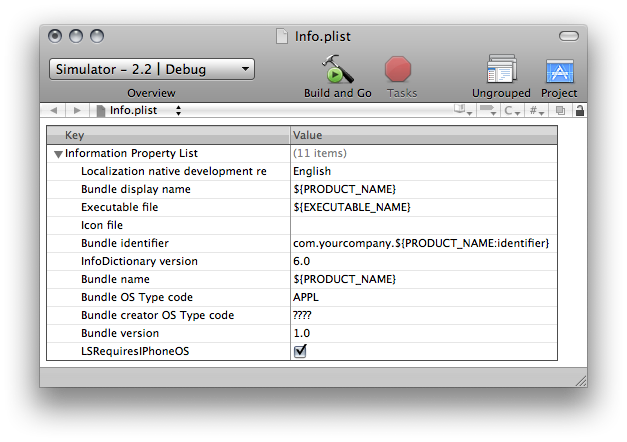Open the bookmarks book icon menu
The height and width of the screenshot is (442, 627).
pyautogui.click(x=463, y=110)
